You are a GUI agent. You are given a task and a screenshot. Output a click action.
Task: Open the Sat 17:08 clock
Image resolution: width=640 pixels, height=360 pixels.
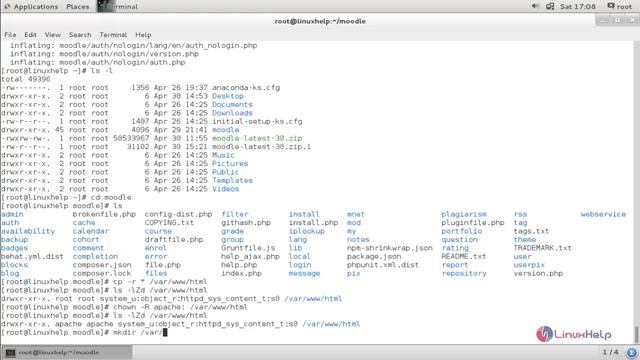click(578, 7)
